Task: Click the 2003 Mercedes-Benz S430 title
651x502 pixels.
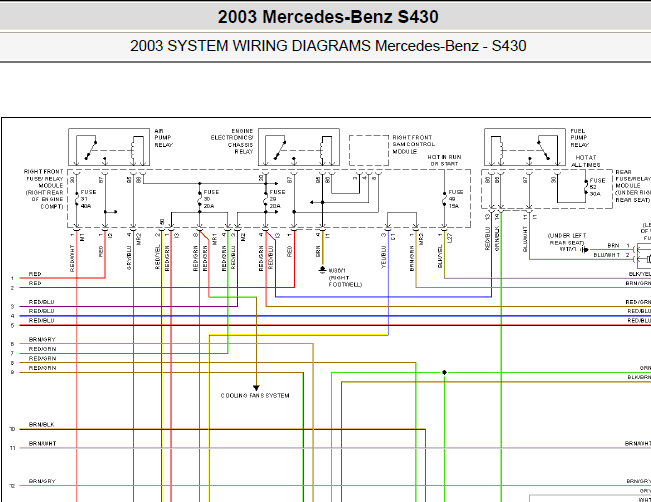Action: tap(328, 17)
